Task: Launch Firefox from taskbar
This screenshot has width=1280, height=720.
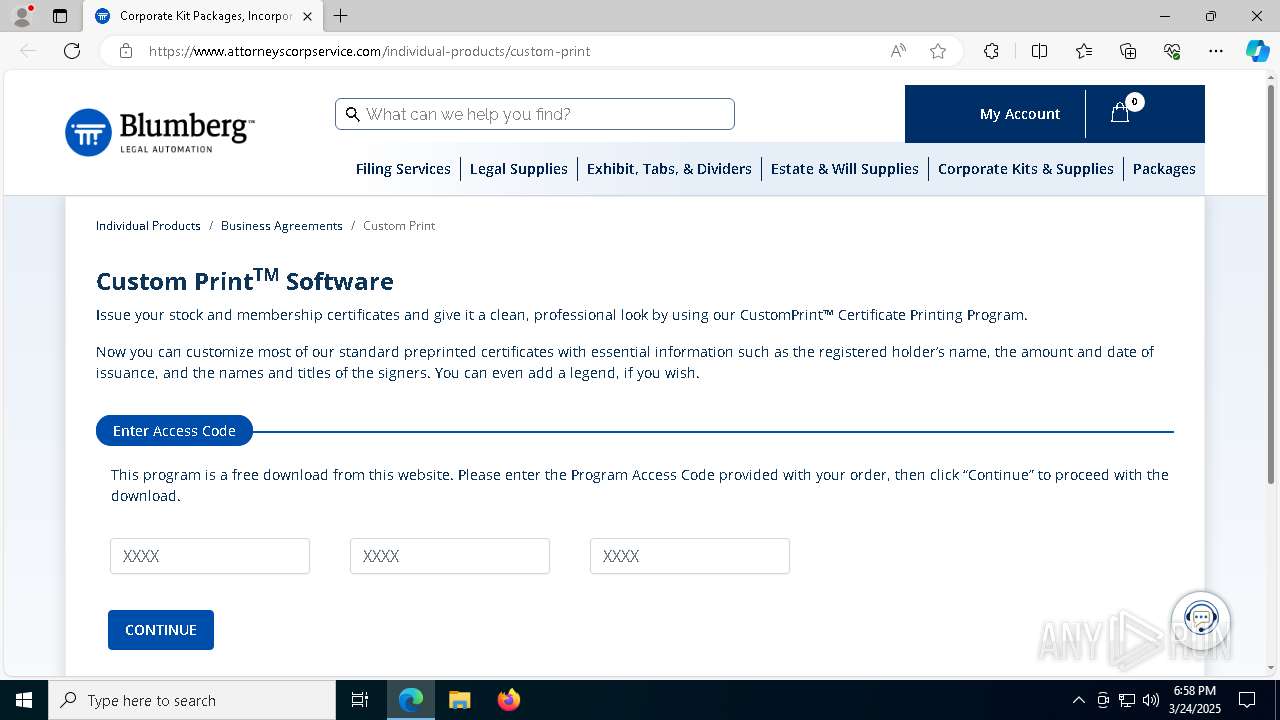Action: tap(508, 700)
